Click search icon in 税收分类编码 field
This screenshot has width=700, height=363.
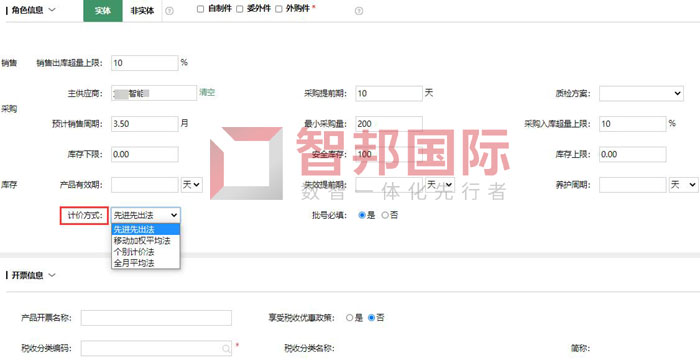[226, 348]
